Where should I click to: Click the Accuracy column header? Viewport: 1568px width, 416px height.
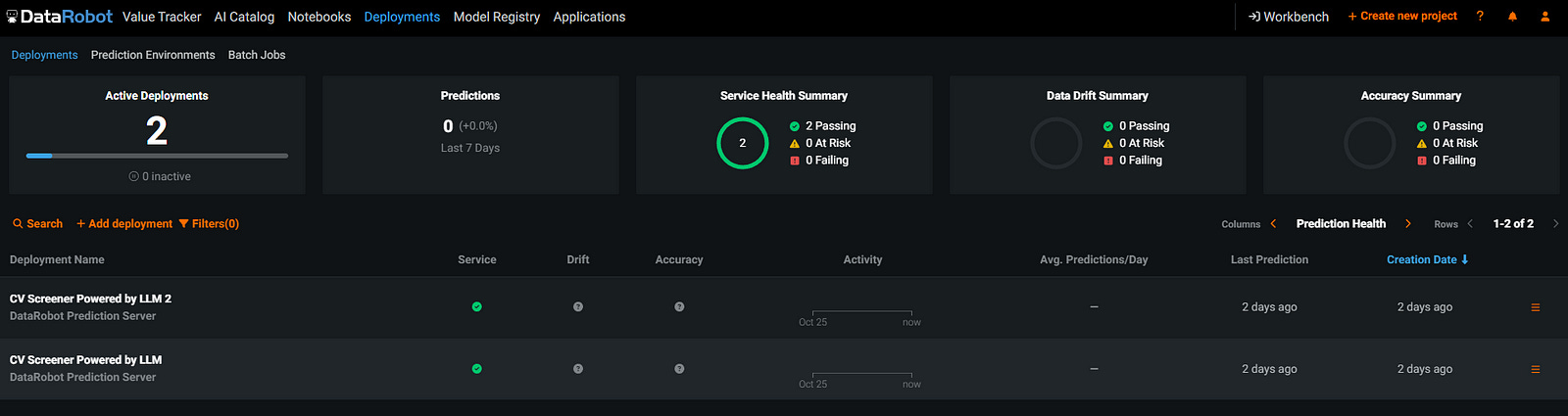click(x=679, y=259)
